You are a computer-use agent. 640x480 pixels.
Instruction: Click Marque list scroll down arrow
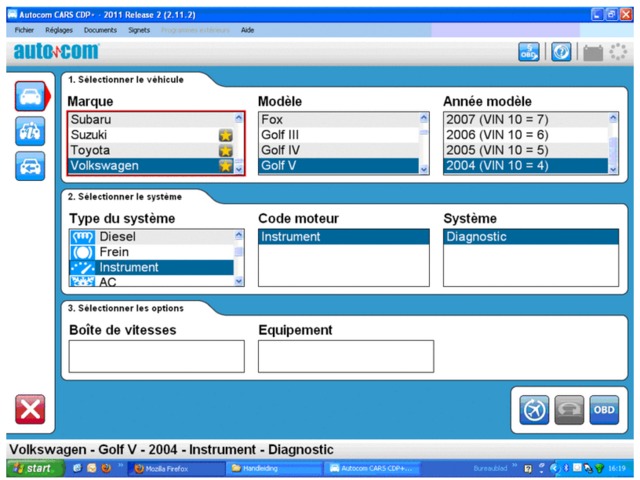(x=239, y=169)
